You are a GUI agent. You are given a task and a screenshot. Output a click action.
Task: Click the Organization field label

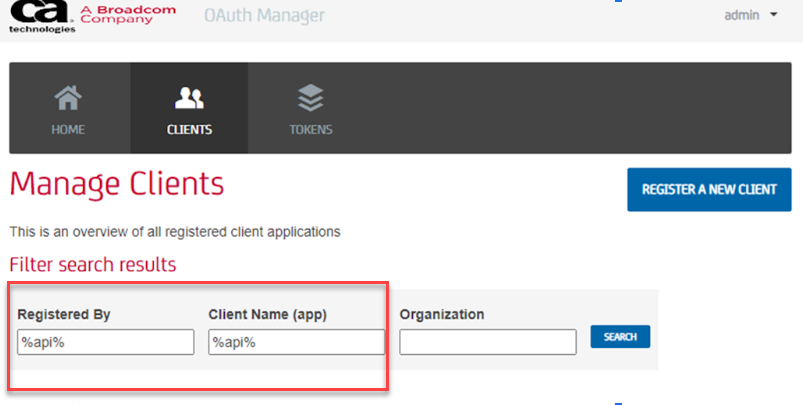point(442,314)
